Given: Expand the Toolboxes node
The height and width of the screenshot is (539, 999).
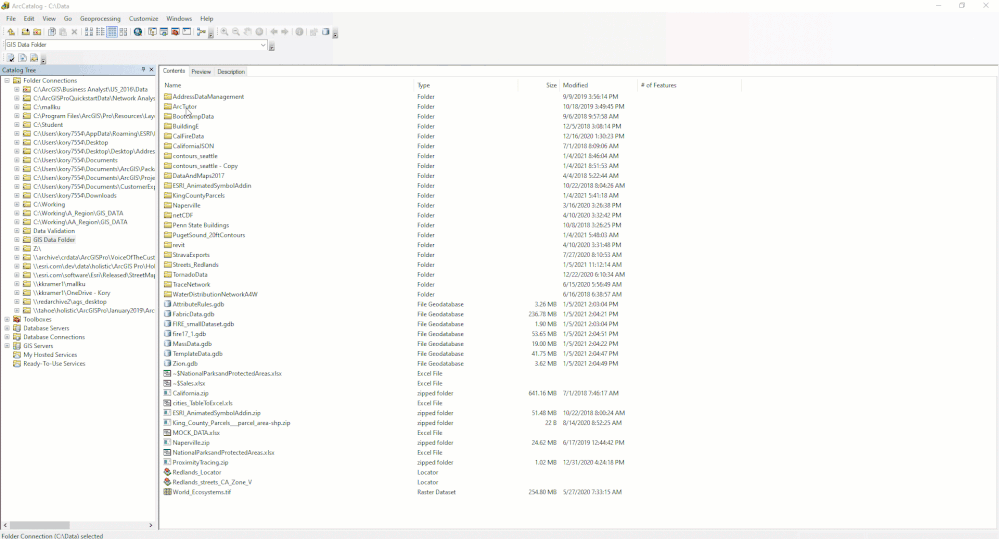Looking at the screenshot, I should click(x=7, y=319).
